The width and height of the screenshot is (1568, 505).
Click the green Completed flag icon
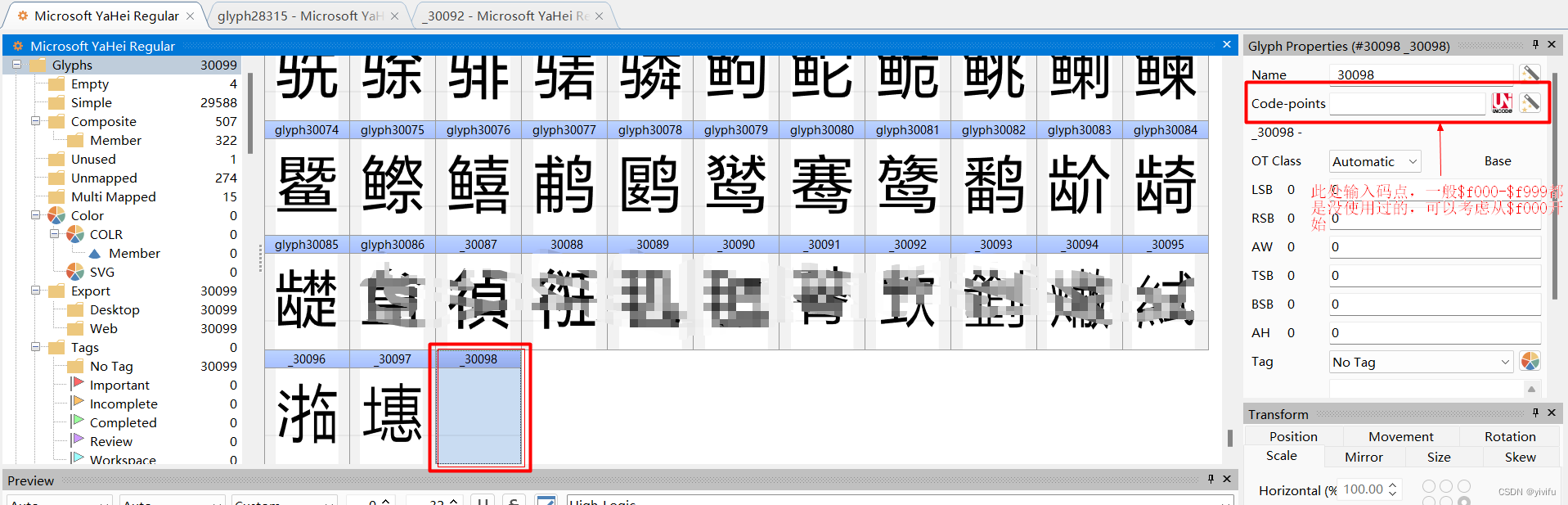coord(78,422)
